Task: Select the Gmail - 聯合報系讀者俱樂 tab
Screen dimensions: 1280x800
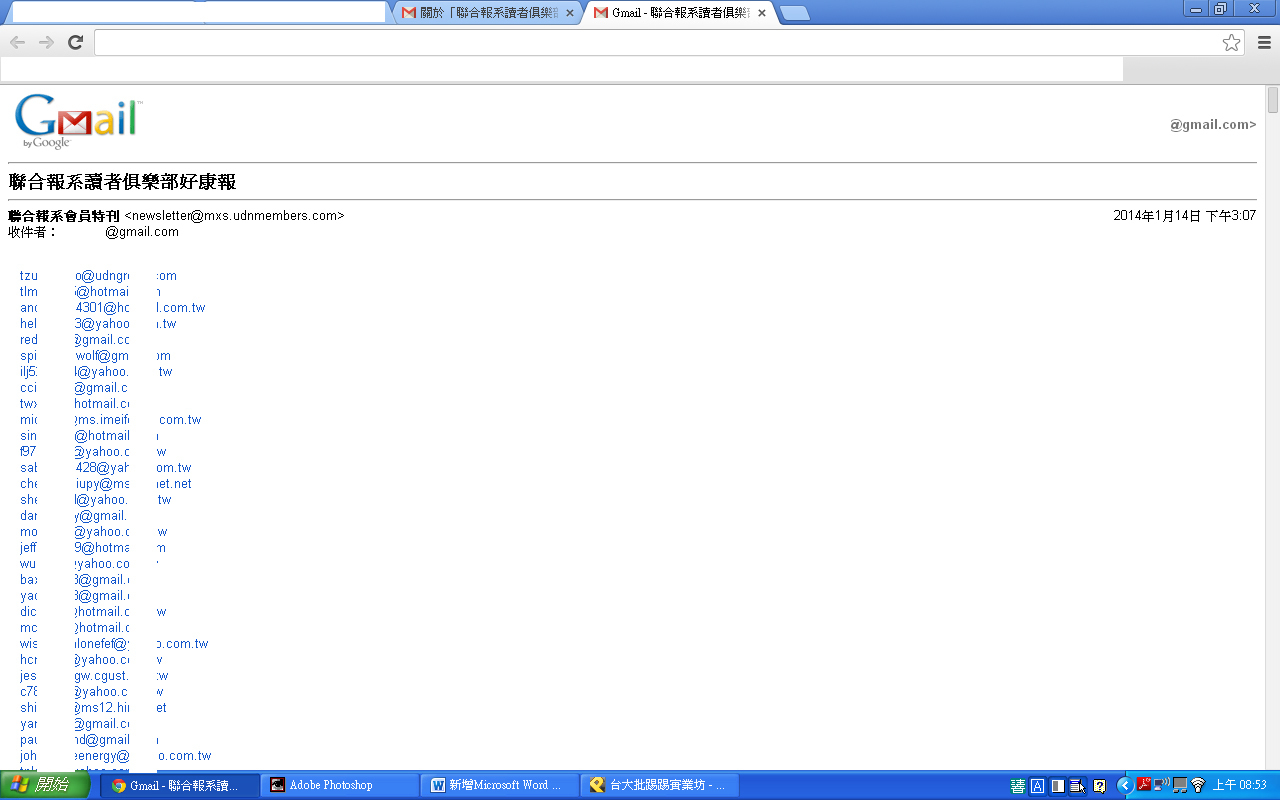Action: [x=679, y=13]
